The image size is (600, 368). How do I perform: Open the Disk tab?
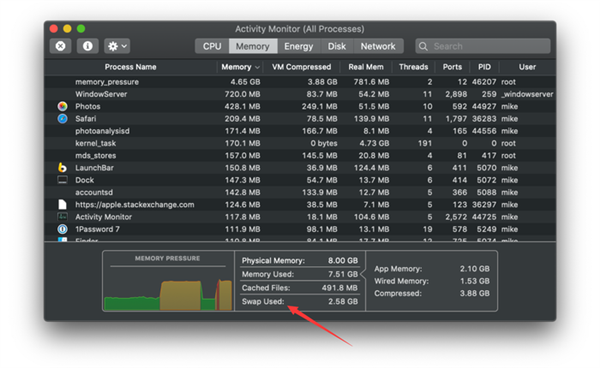(x=337, y=46)
